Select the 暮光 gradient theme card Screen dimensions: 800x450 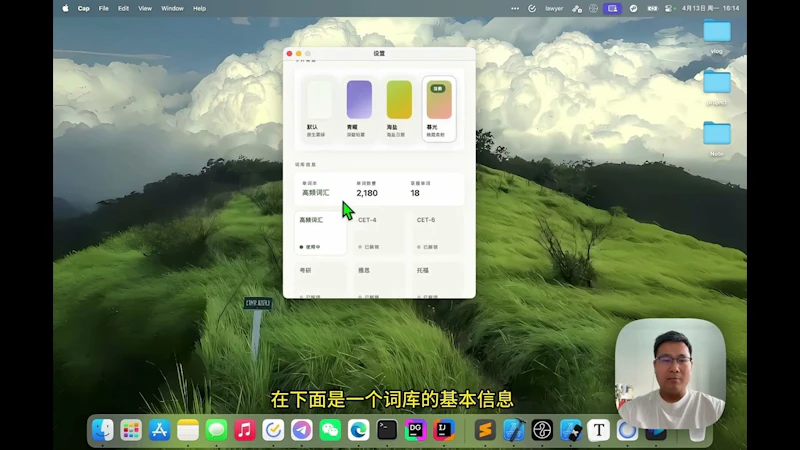[x=439, y=108]
